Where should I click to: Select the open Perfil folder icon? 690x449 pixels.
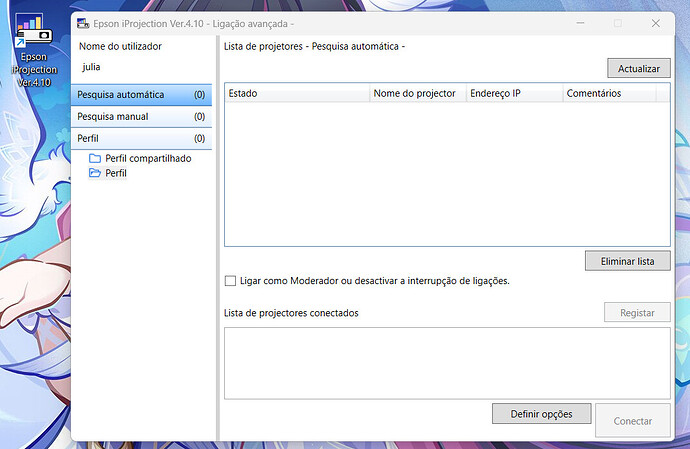click(95, 173)
